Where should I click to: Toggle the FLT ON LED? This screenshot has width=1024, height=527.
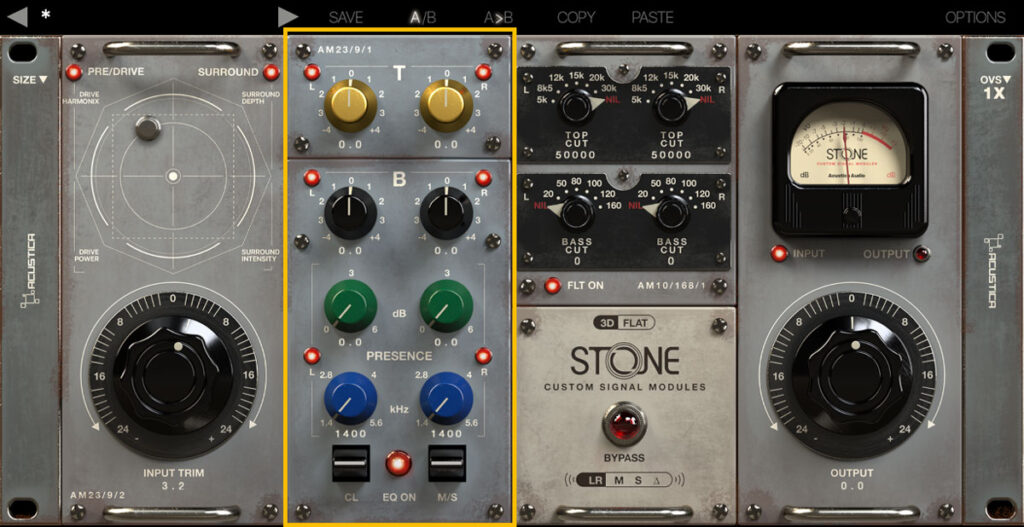point(553,285)
